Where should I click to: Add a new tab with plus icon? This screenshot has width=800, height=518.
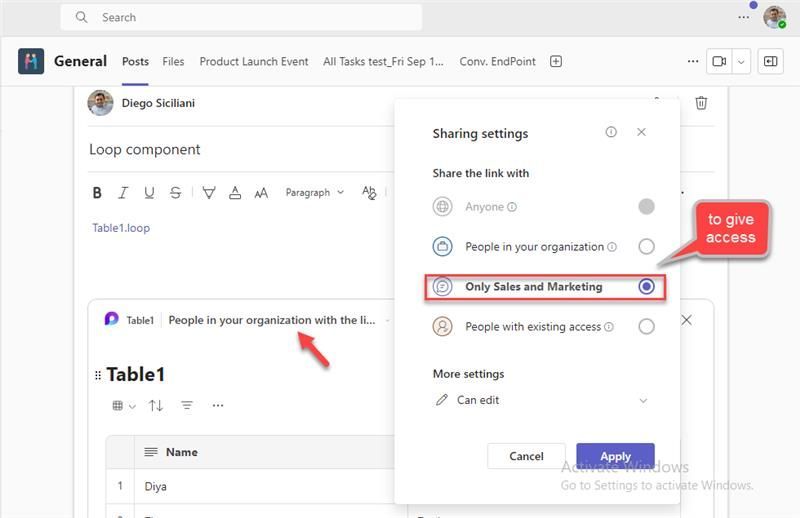(556, 61)
